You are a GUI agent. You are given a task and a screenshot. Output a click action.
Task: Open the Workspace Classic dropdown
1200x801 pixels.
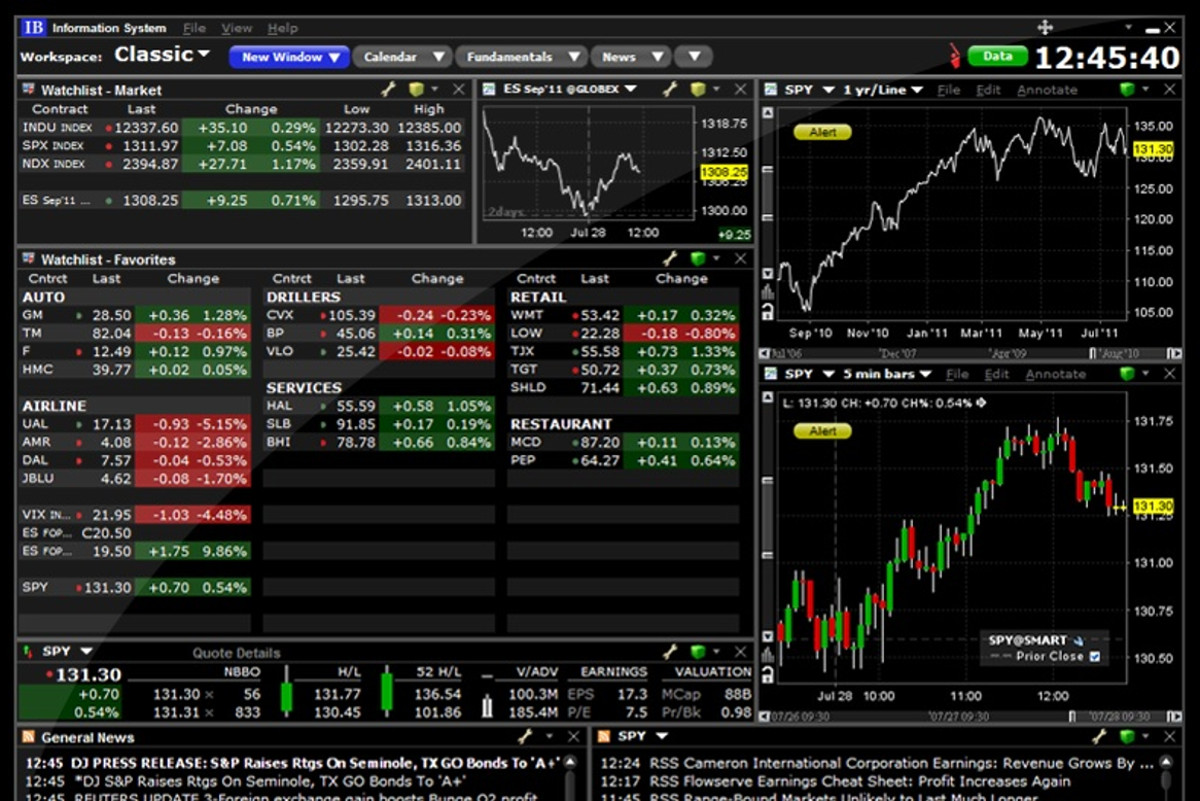click(x=162, y=55)
